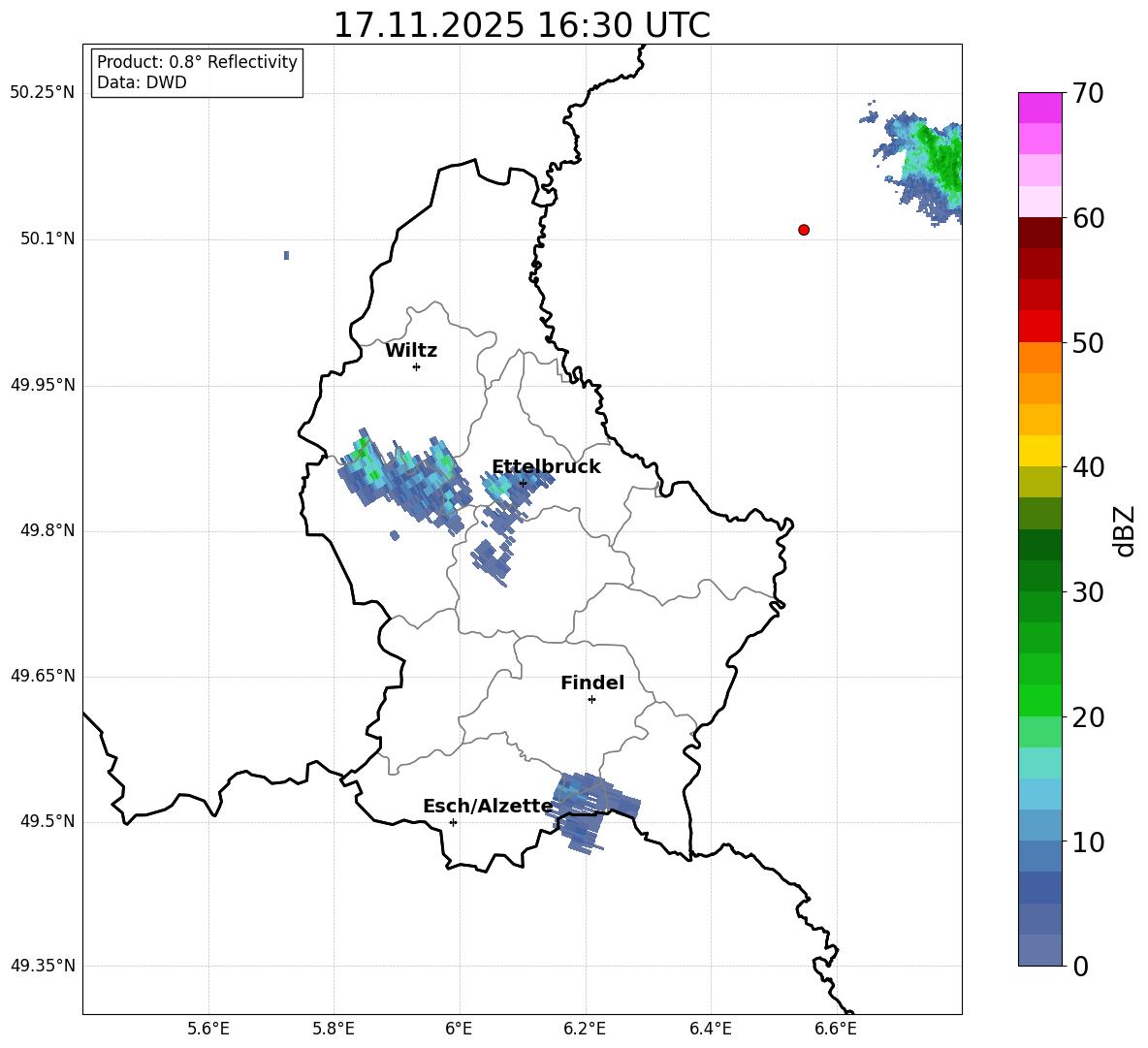Screen dimensions: 1148x1048
Task: Click the 6.4°E longitude label
Action: 710,1029
